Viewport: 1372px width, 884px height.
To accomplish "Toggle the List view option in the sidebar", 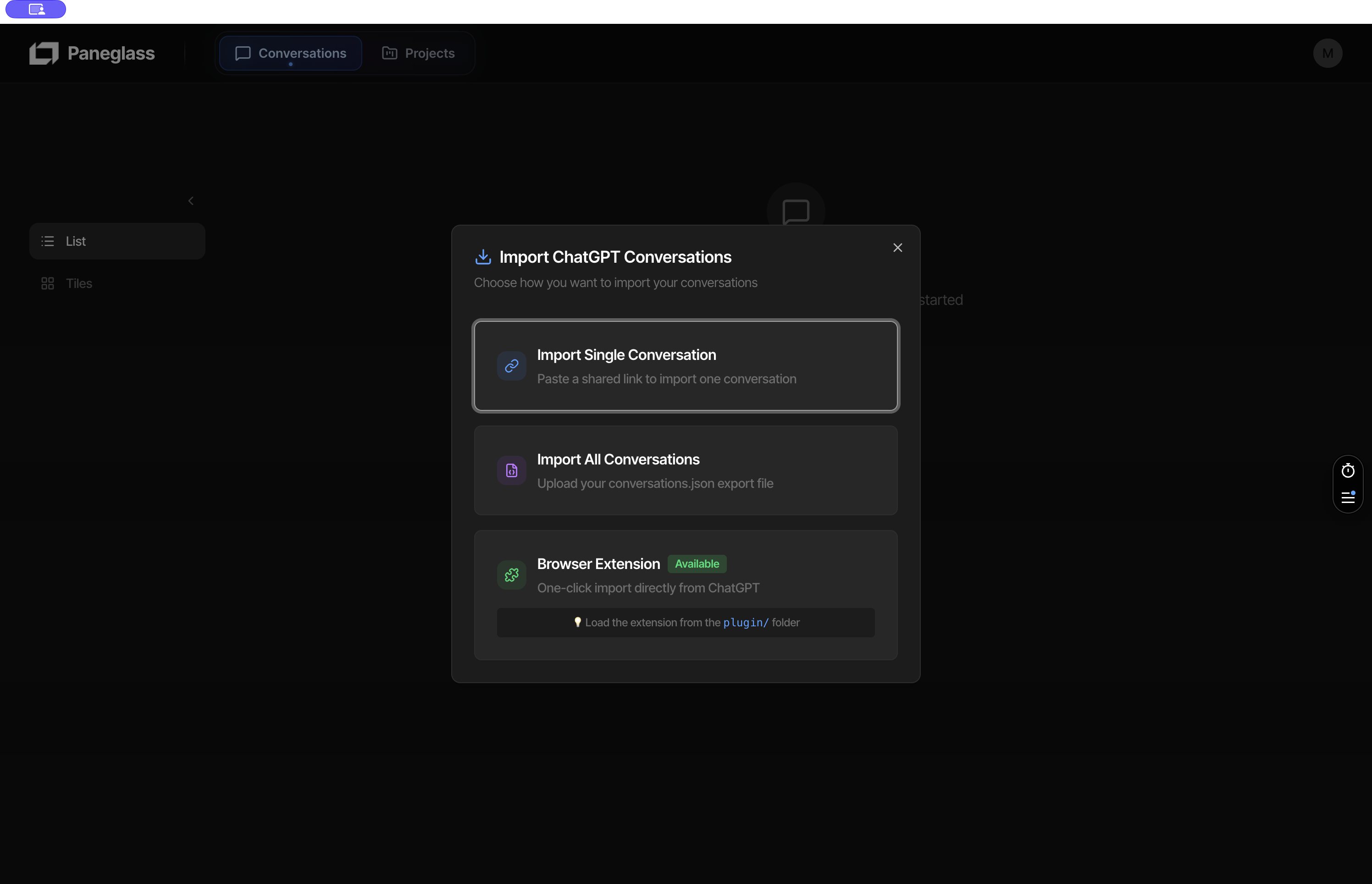I will click(116, 241).
